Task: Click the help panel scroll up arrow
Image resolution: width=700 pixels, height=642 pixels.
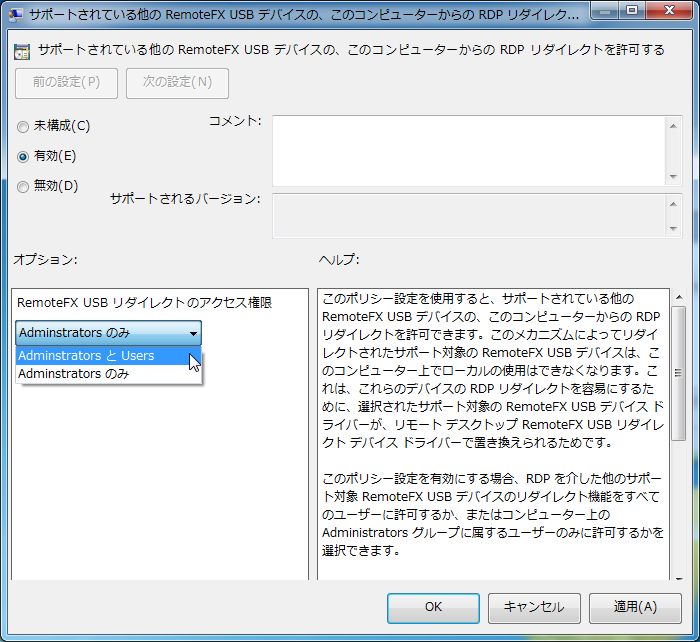Action: [678, 298]
